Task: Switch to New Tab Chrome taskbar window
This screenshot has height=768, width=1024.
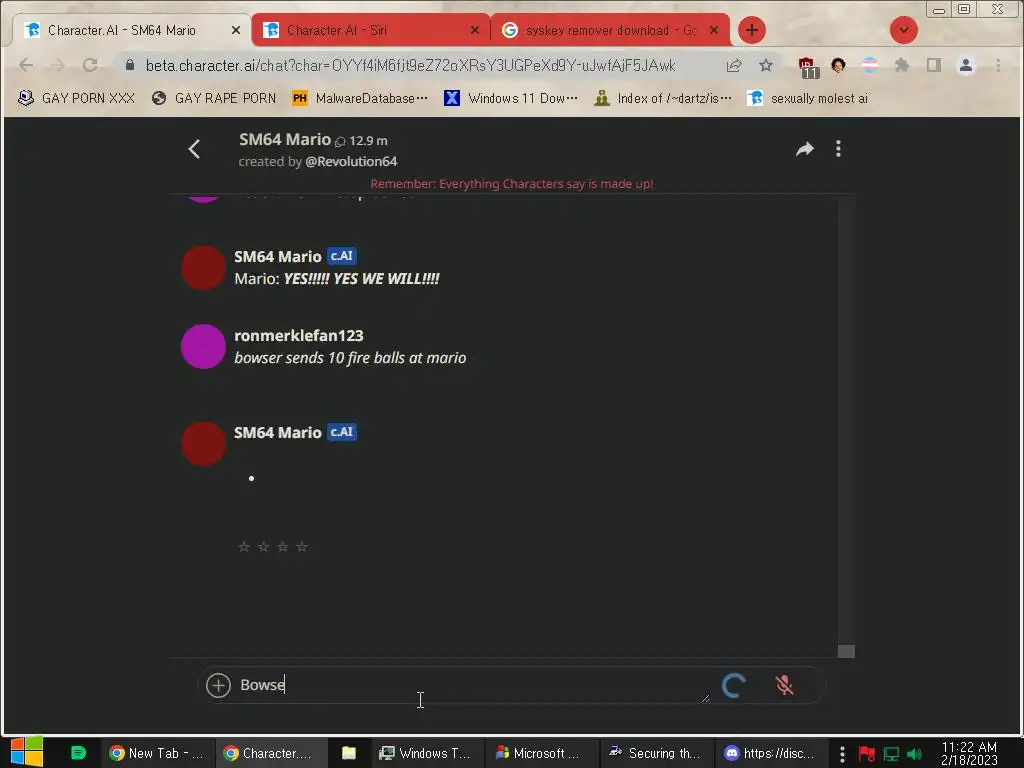Action: pyautogui.click(x=157, y=753)
